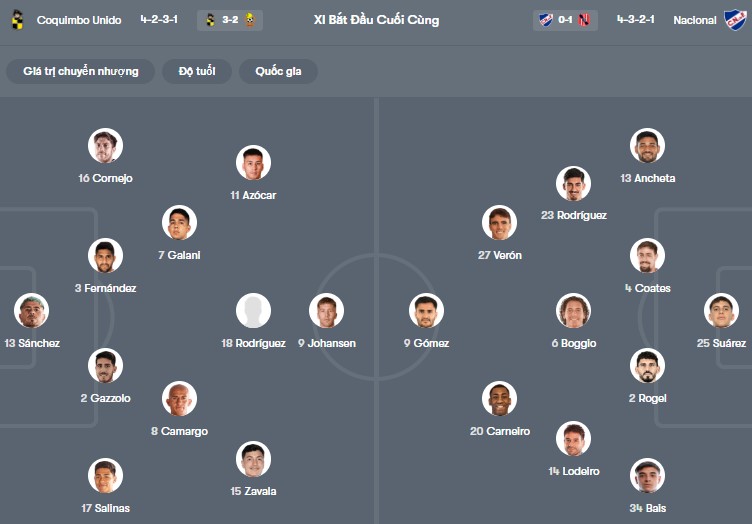This screenshot has width=752, height=524.
Task: Toggle the Quốc gia filter chip
Action: tap(277, 71)
